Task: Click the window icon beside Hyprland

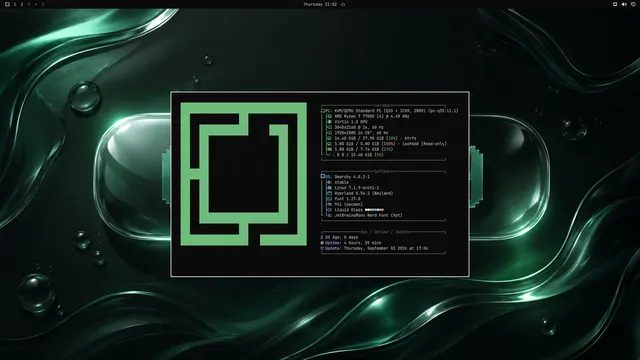Action: click(x=329, y=193)
